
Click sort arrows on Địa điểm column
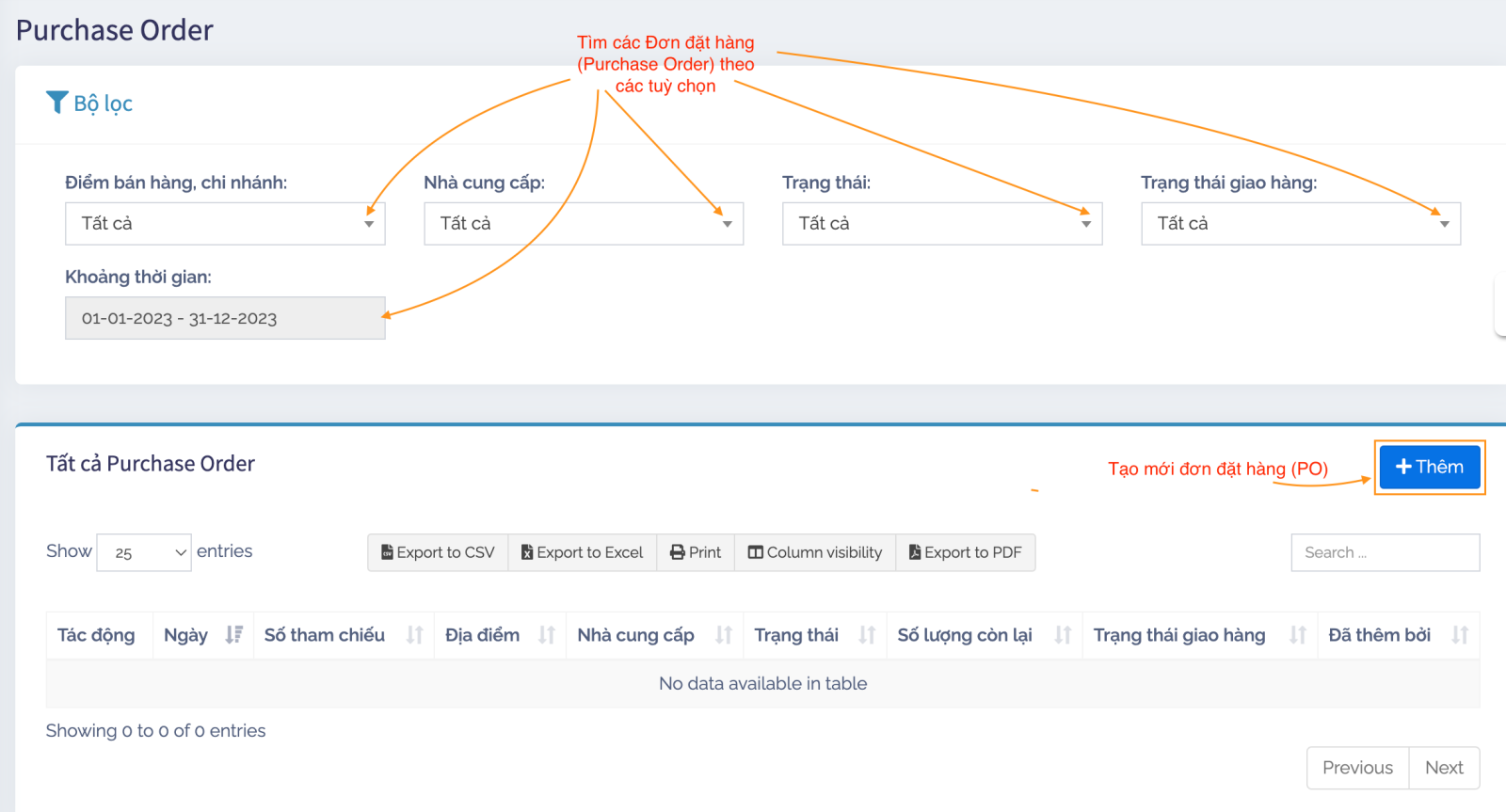546,635
